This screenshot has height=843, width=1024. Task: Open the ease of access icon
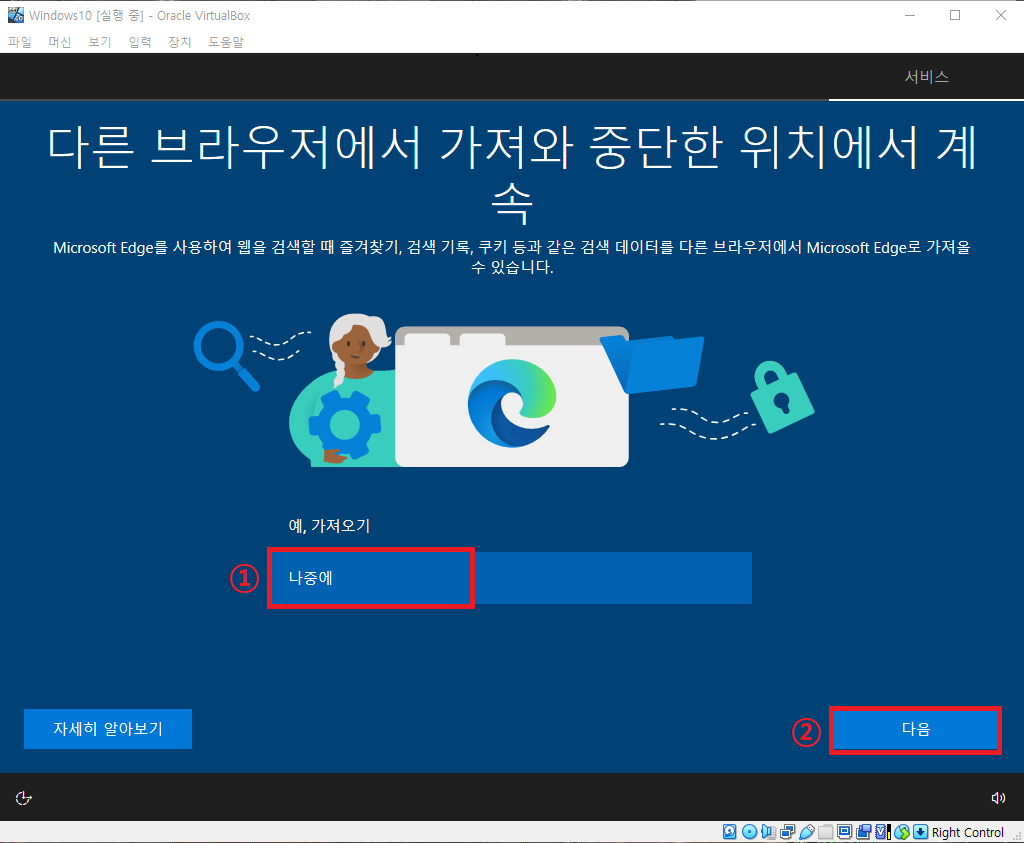[x=24, y=798]
